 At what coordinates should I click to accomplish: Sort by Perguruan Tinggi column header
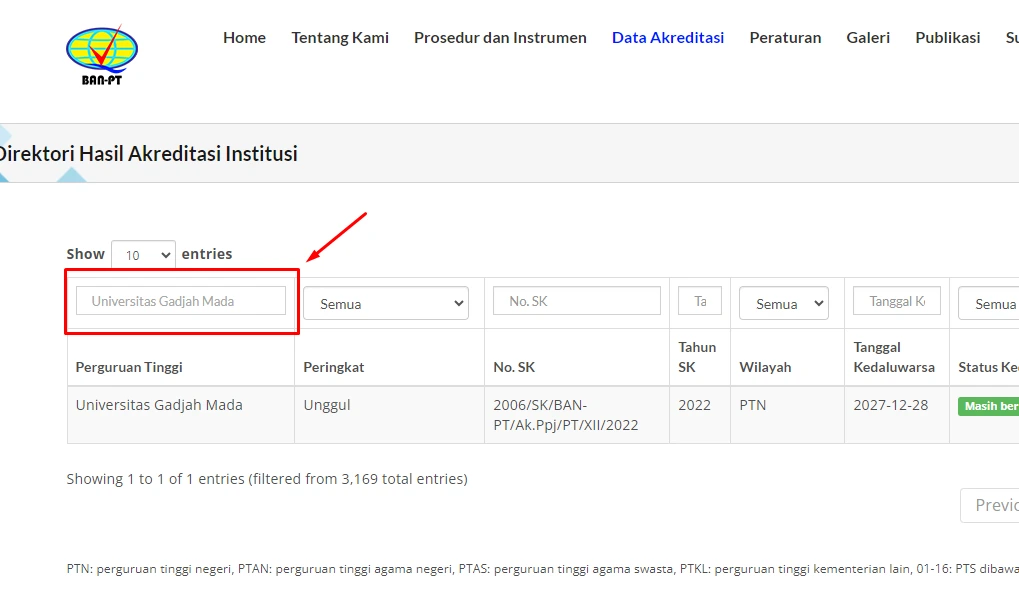181,357
